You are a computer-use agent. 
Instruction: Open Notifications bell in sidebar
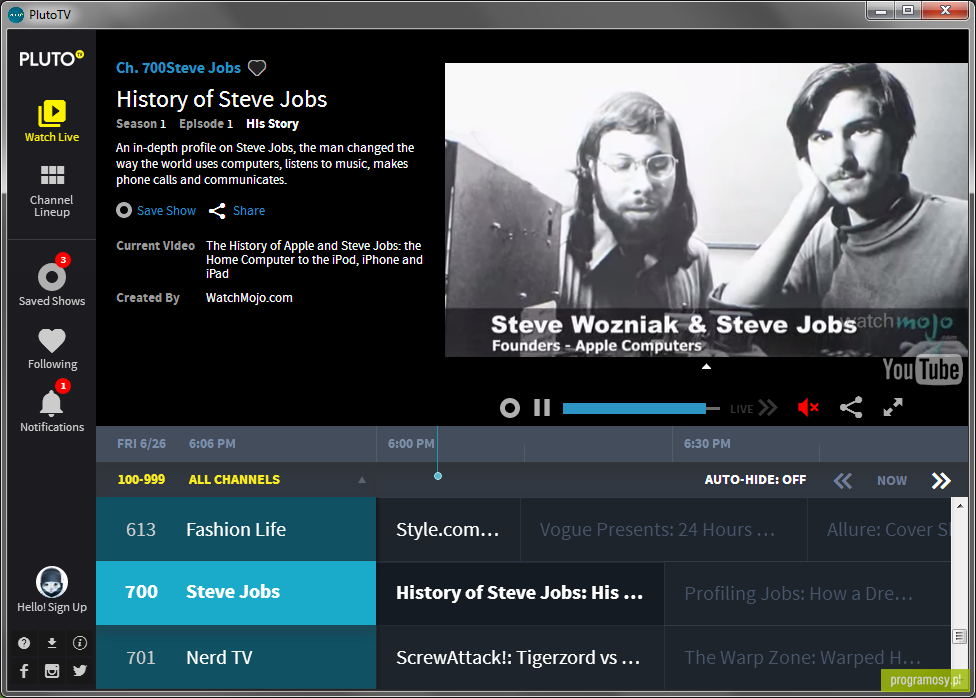(52, 407)
